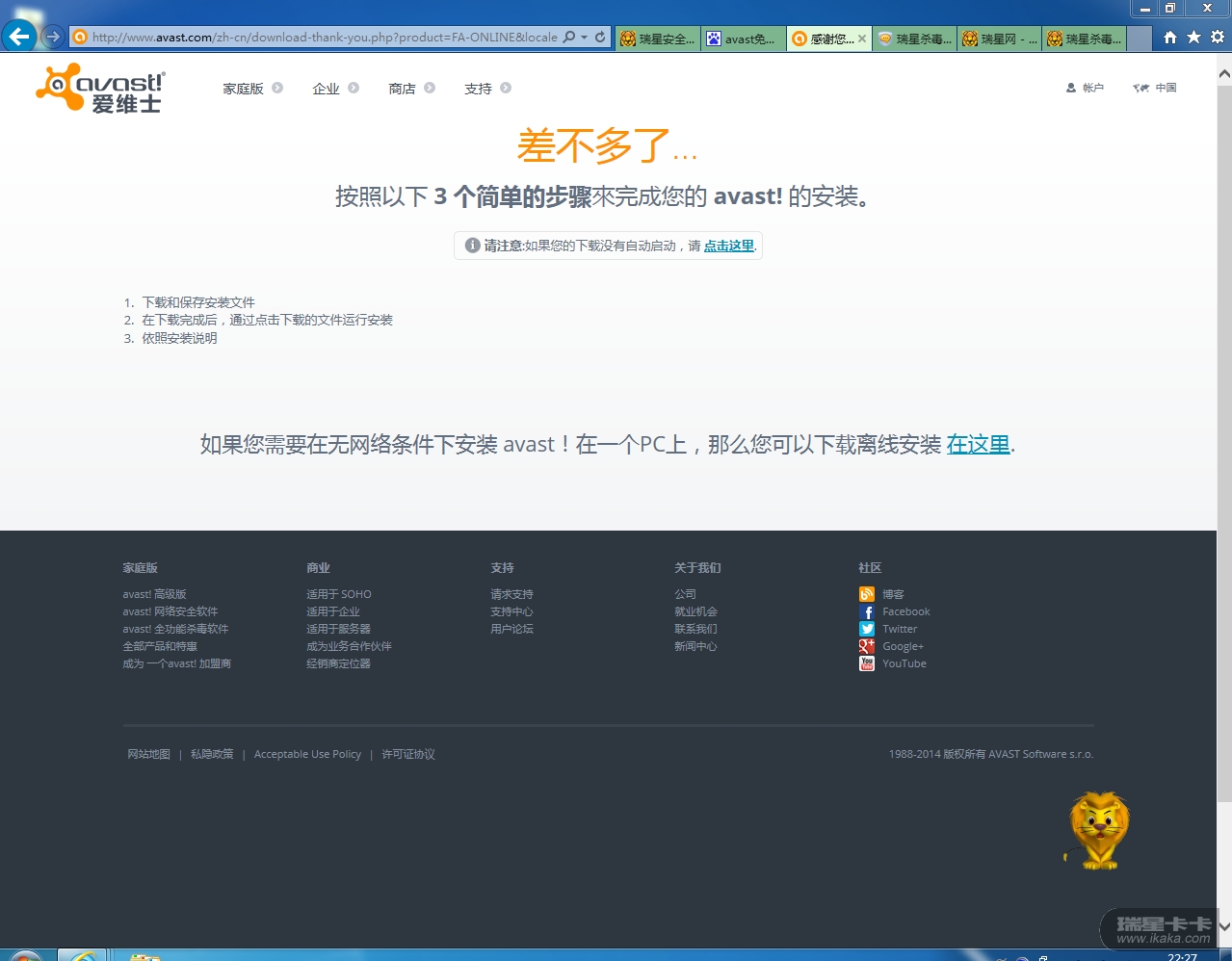Open 请求支持 footer link
The image size is (1232, 961).
coord(511,594)
